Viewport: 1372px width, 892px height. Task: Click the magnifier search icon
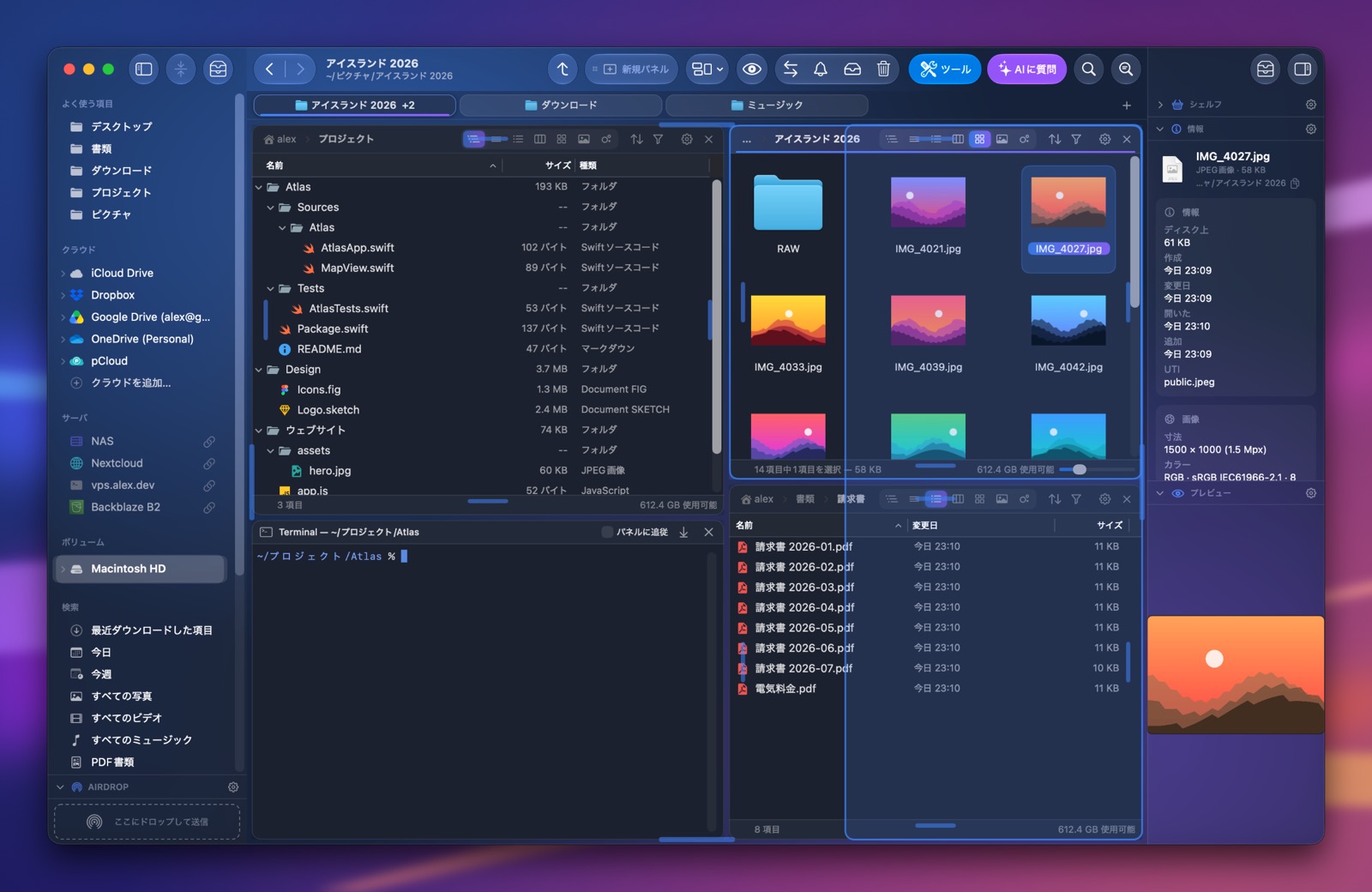coord(1089,69)
